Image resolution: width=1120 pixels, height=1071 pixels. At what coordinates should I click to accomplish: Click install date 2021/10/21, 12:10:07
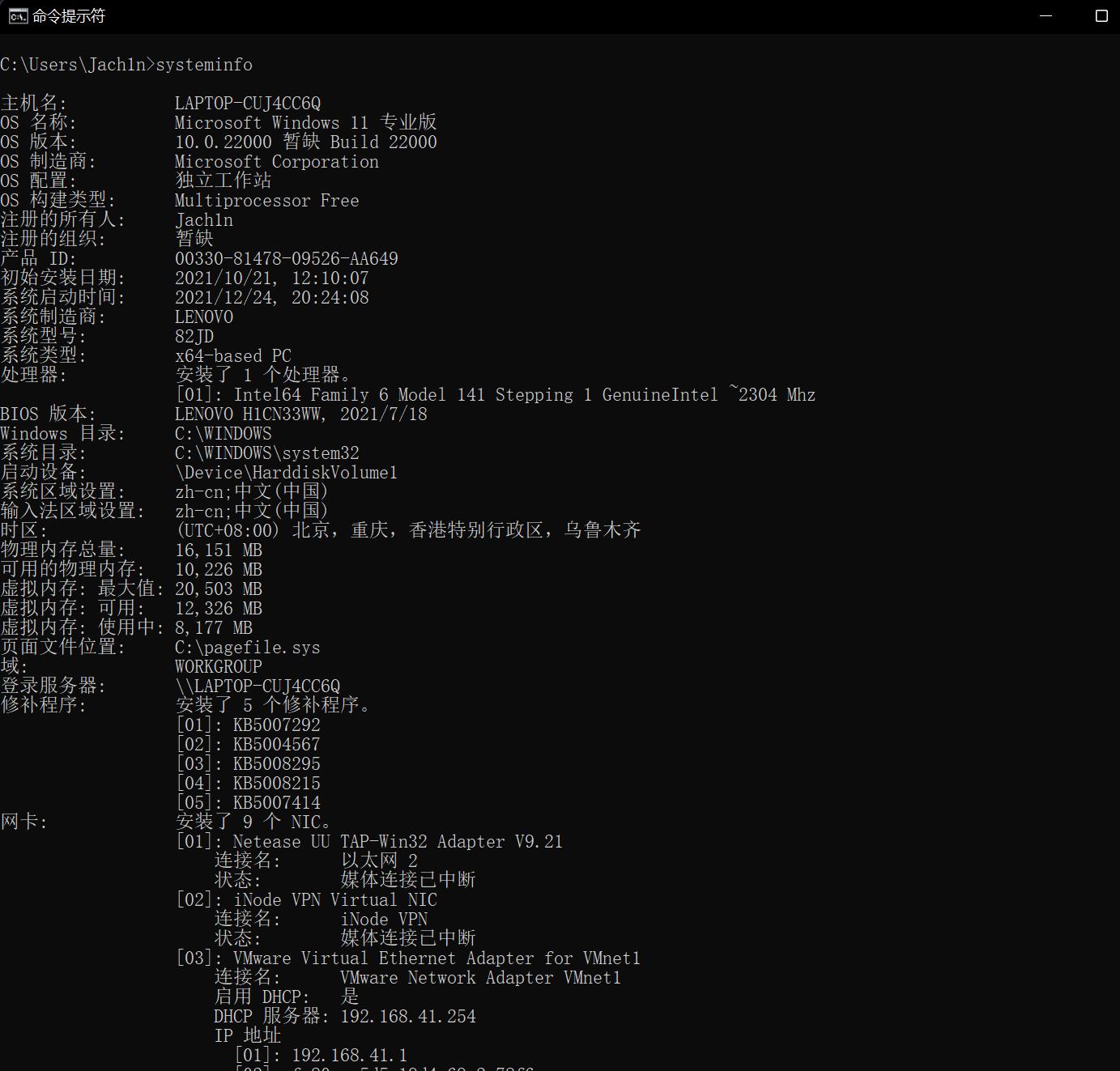tap(272, 278)
